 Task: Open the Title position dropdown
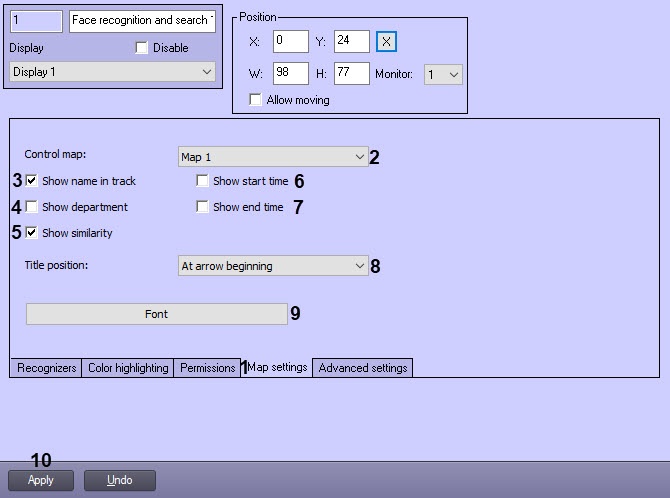tap(273, 266)
